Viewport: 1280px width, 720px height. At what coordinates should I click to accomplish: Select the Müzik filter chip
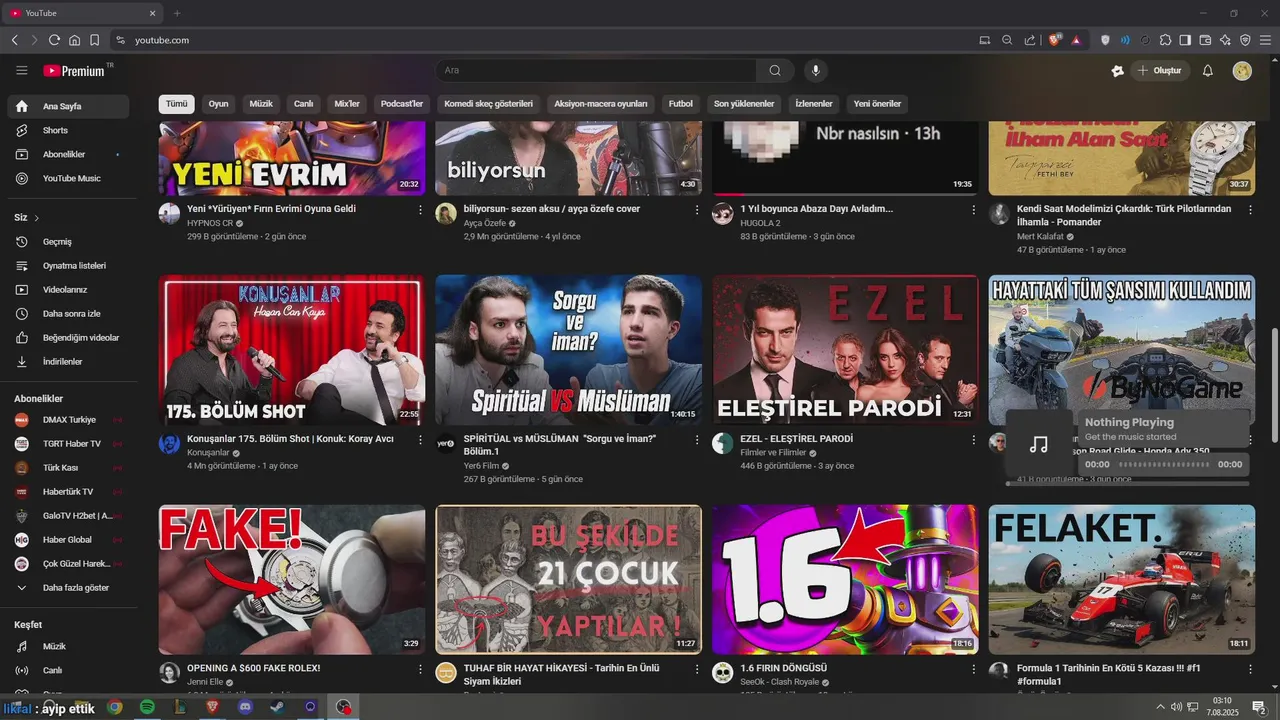[x=261, y=104]
